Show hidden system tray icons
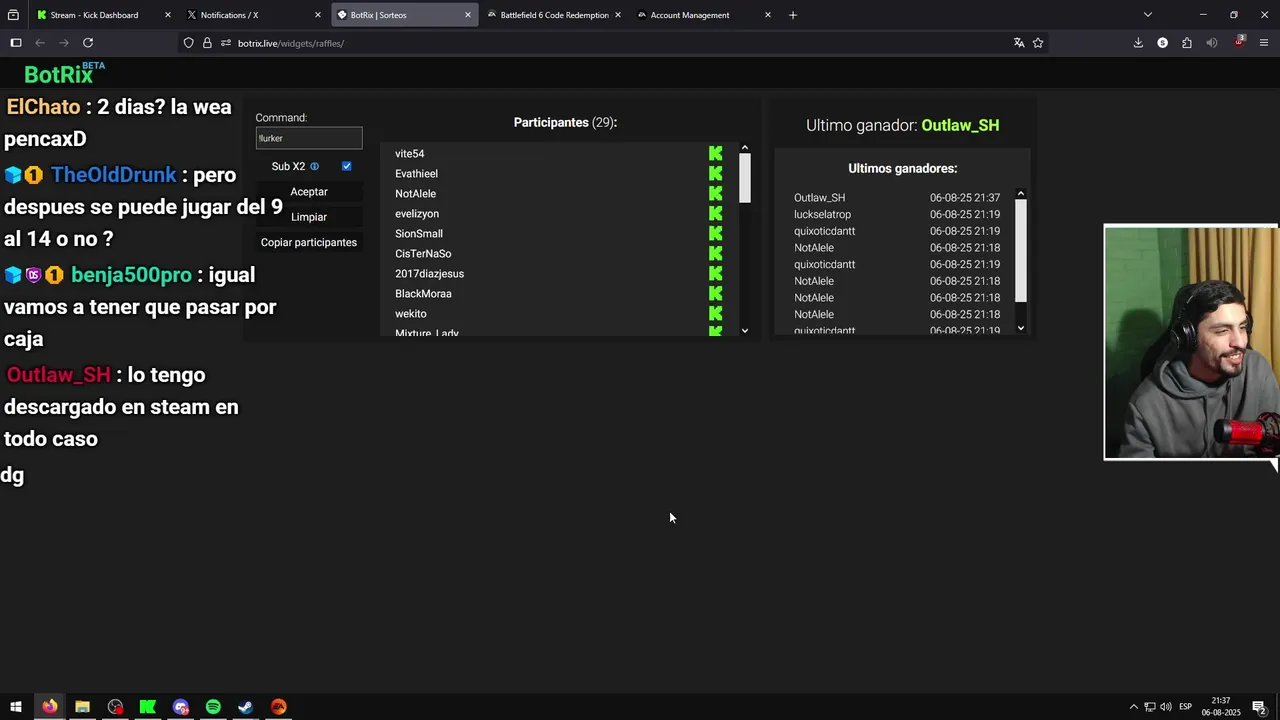The width and height of the screenshot is (1280, 720). [1133, 707]
